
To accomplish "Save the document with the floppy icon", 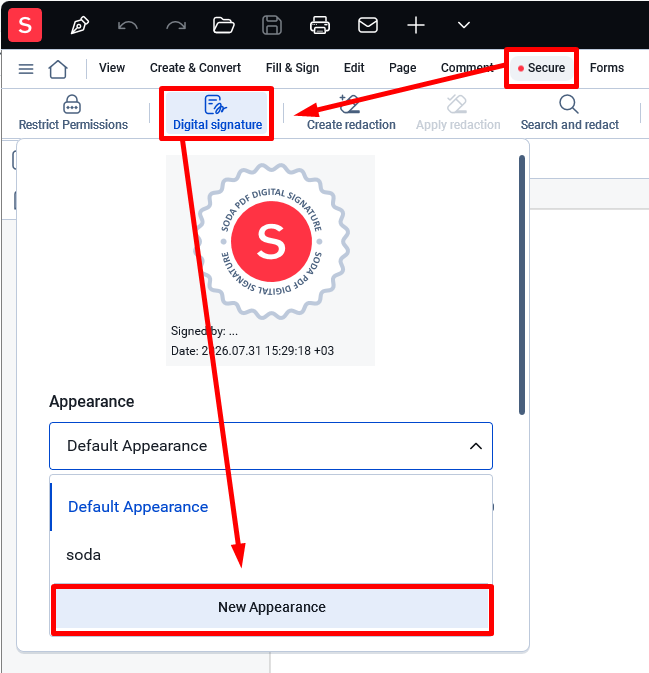I will click(x=272, y=25).
